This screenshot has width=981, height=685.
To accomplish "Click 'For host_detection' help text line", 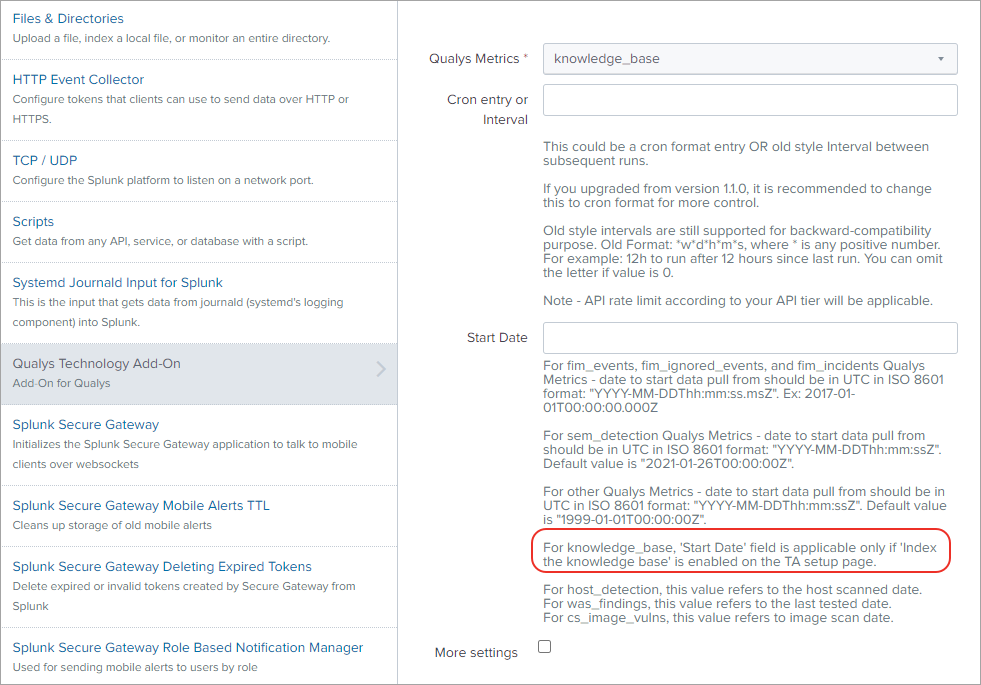I will pos(733,590).
